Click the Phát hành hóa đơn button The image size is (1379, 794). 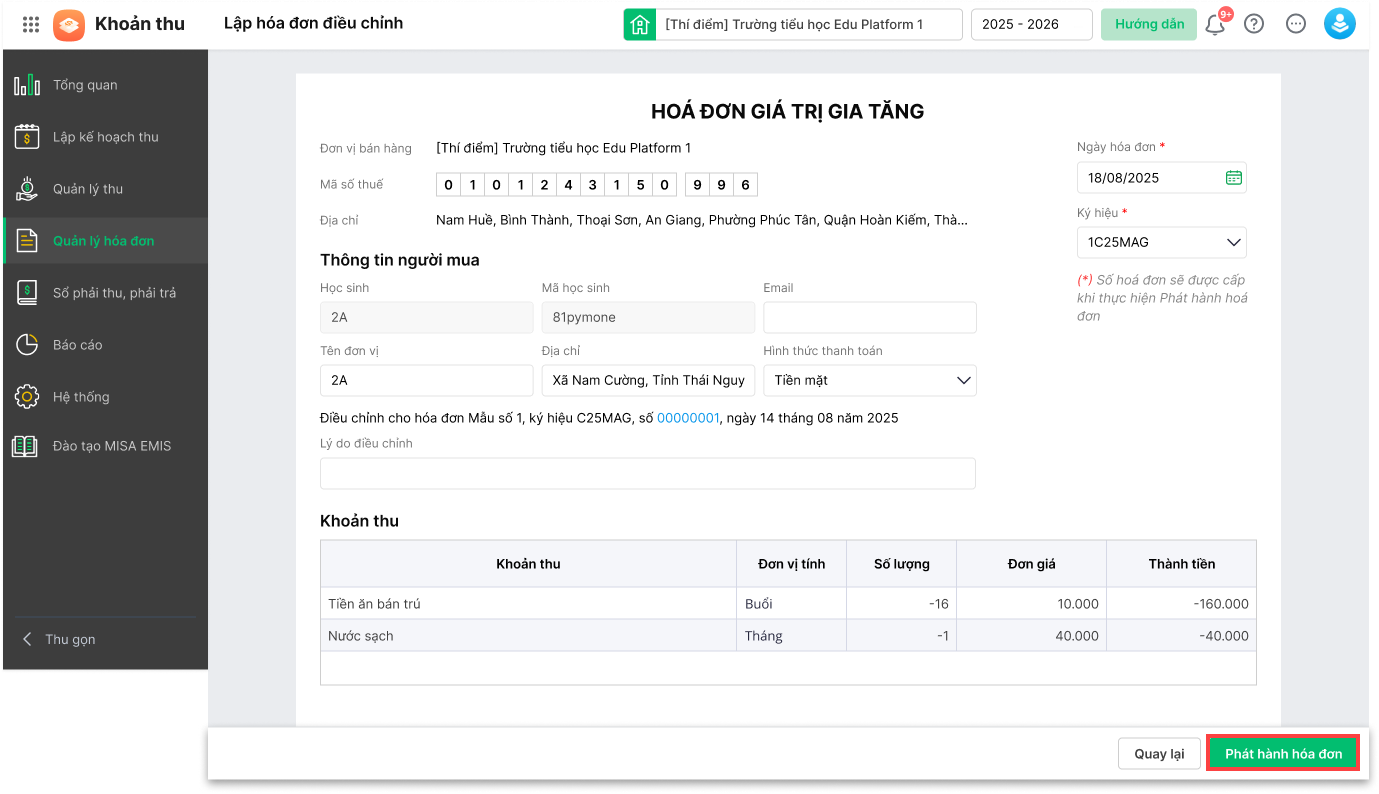pos(1283,754)
